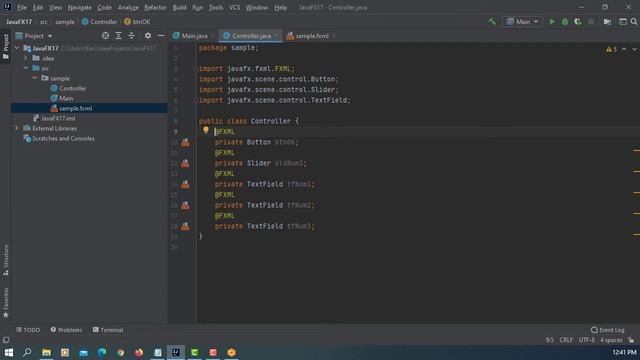Select Scratches and Consoles node

[63, 138]
